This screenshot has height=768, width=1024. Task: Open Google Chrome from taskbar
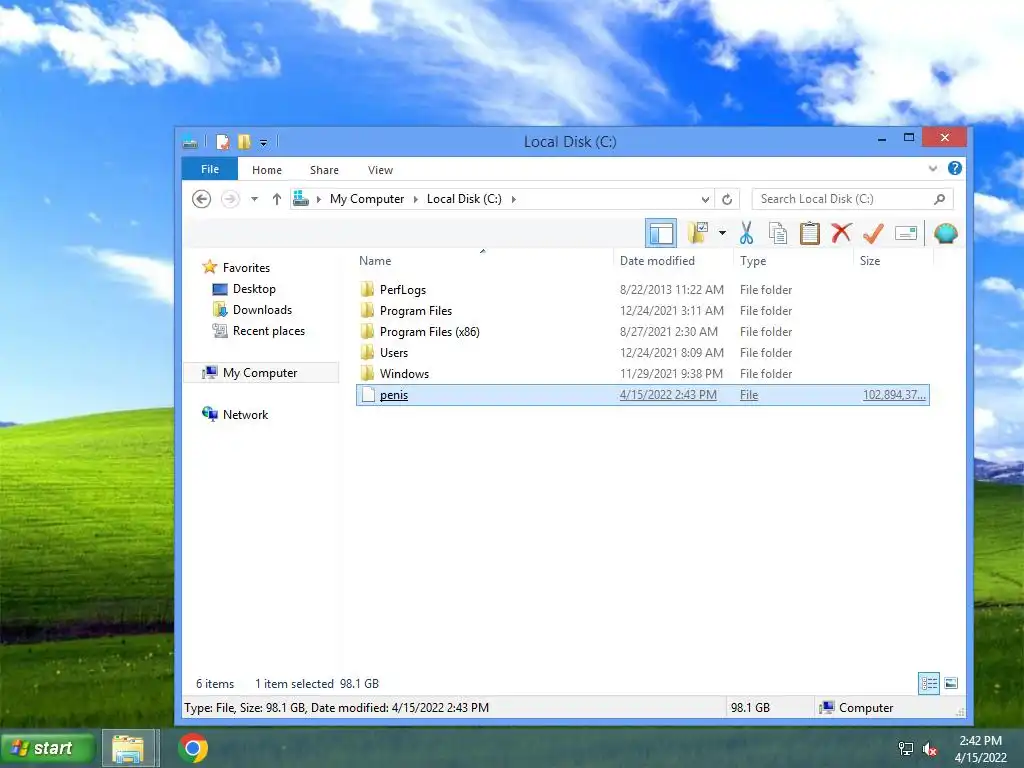(193, 748)
